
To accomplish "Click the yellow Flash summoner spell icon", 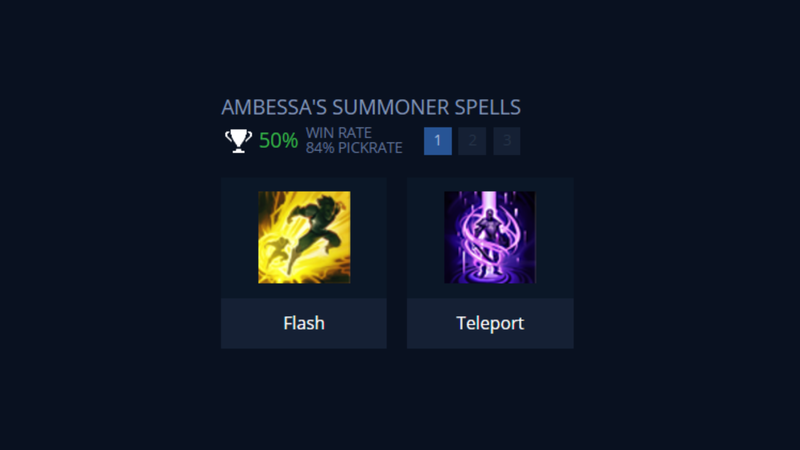I will [304, 237].
